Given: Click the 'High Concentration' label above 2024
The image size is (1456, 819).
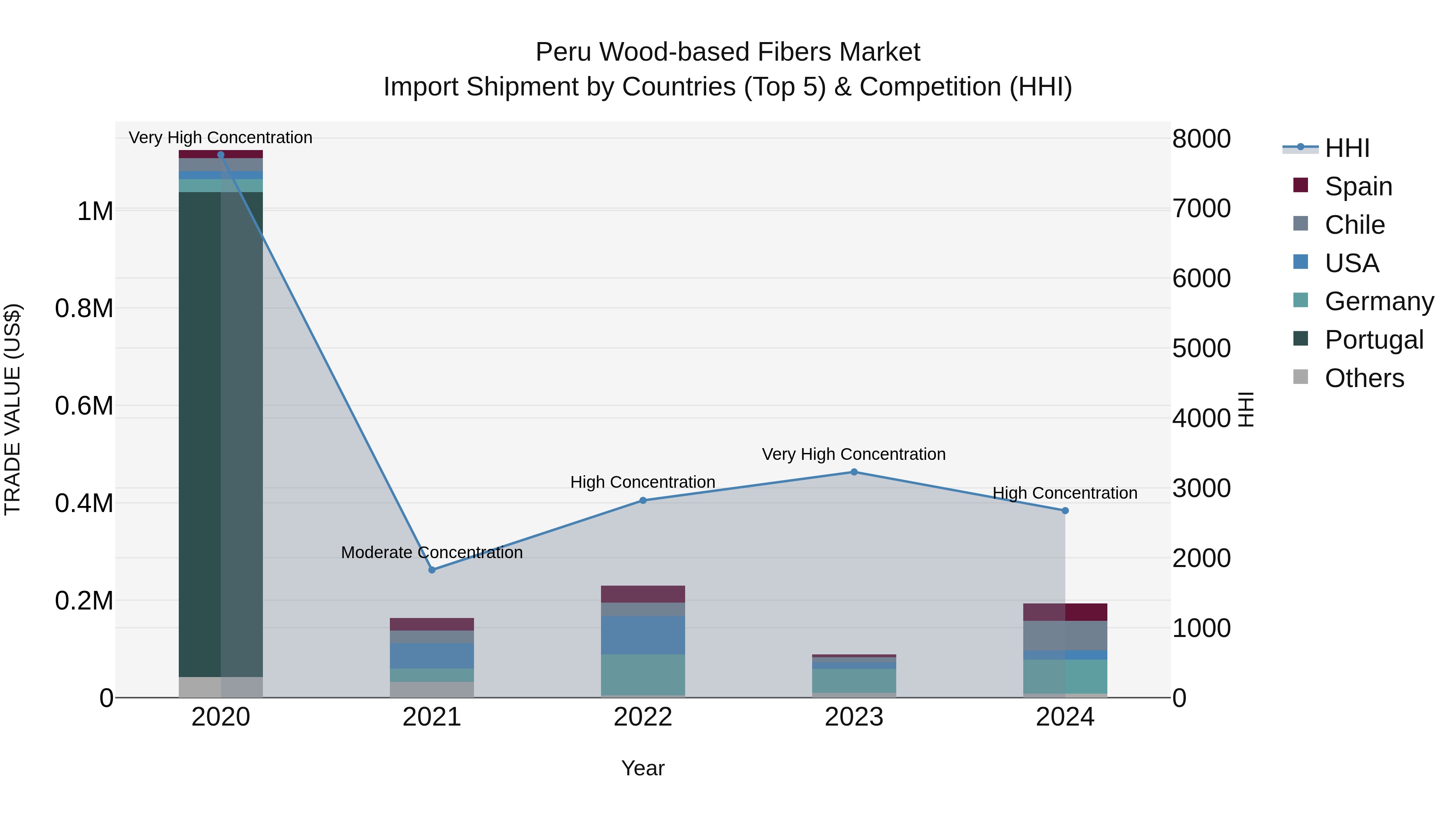Looking at the screenshot, I should point(1065,493).
